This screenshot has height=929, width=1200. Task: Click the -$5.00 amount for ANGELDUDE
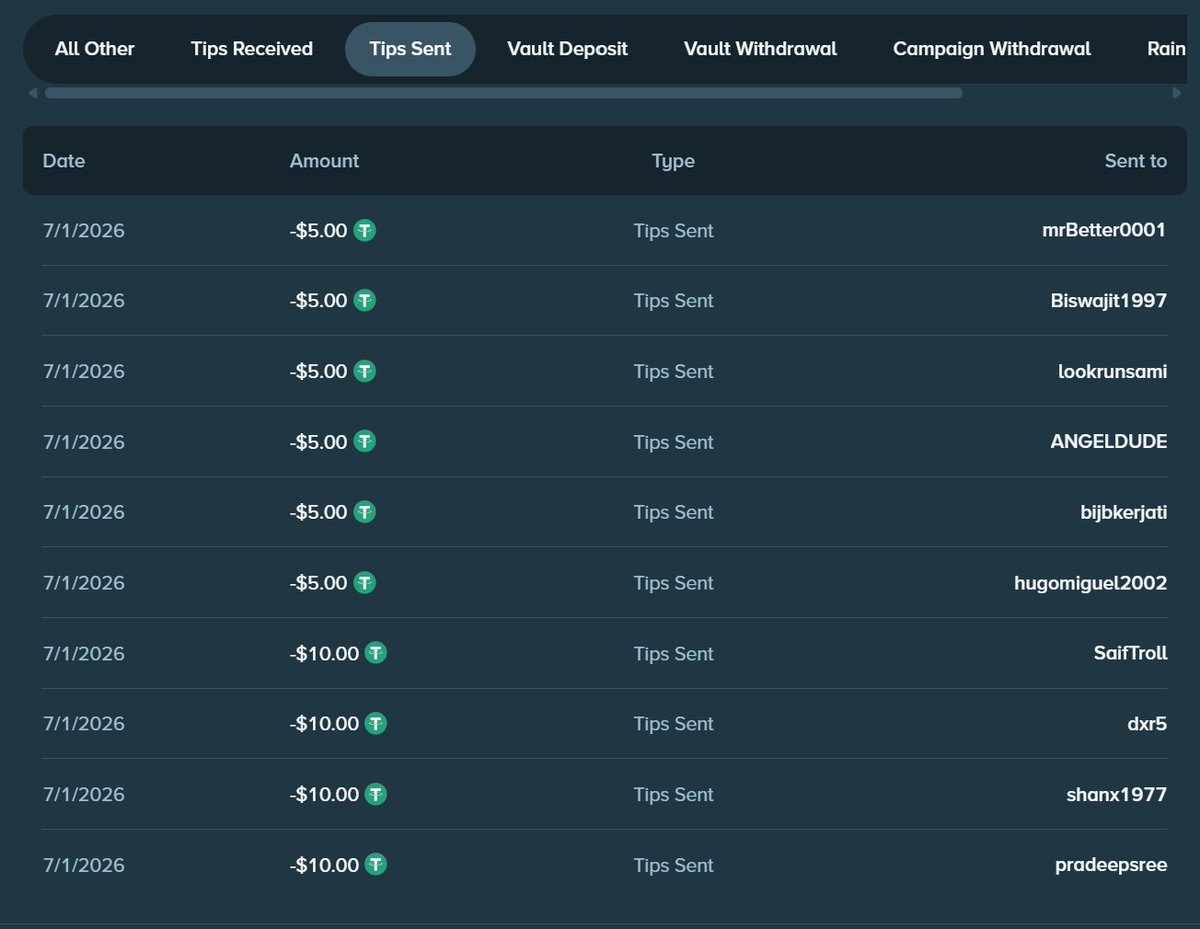318,441
